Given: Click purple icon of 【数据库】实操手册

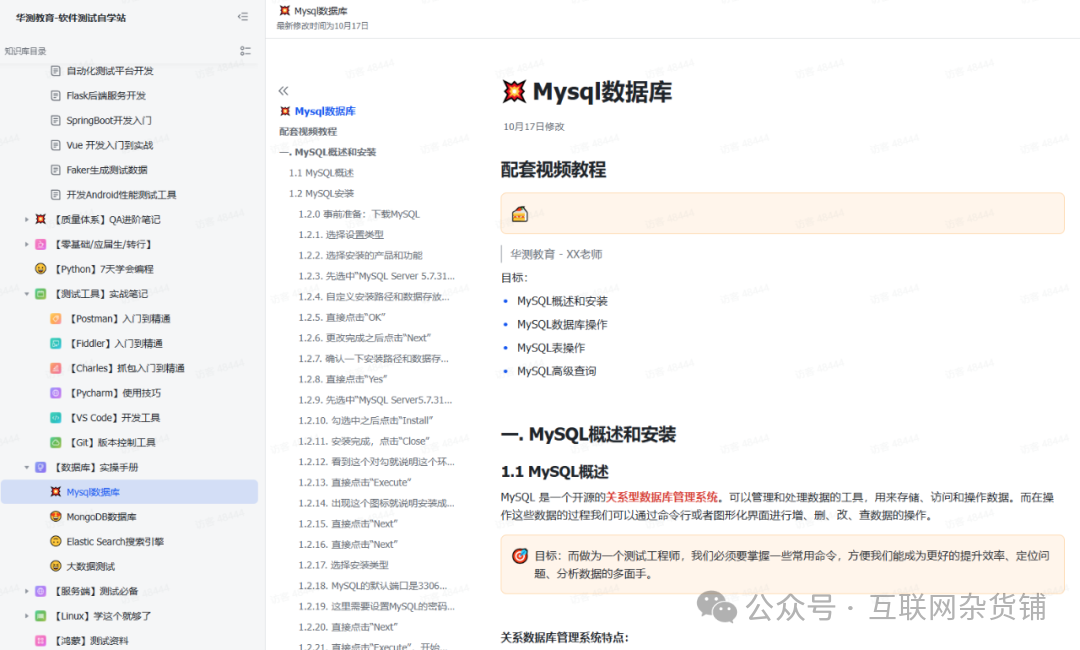Looking at the screenshot, I should (41, 467).
